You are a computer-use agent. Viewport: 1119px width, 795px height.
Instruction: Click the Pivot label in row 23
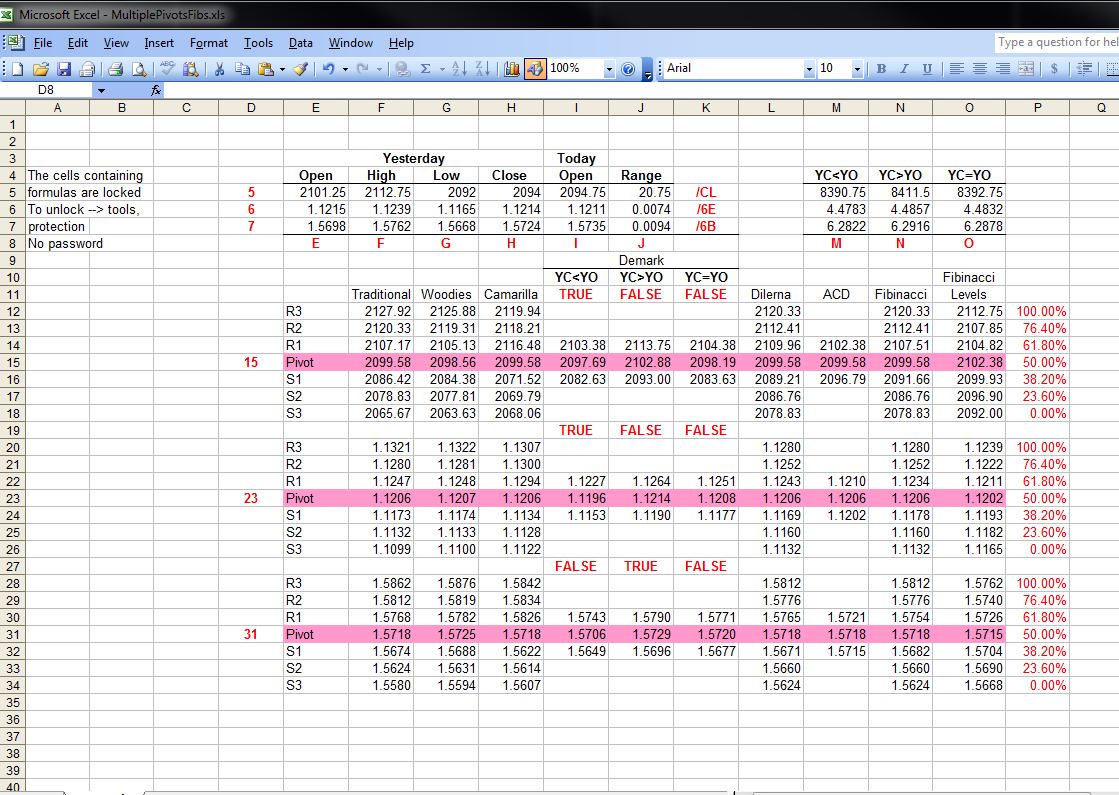coord(315,498)
